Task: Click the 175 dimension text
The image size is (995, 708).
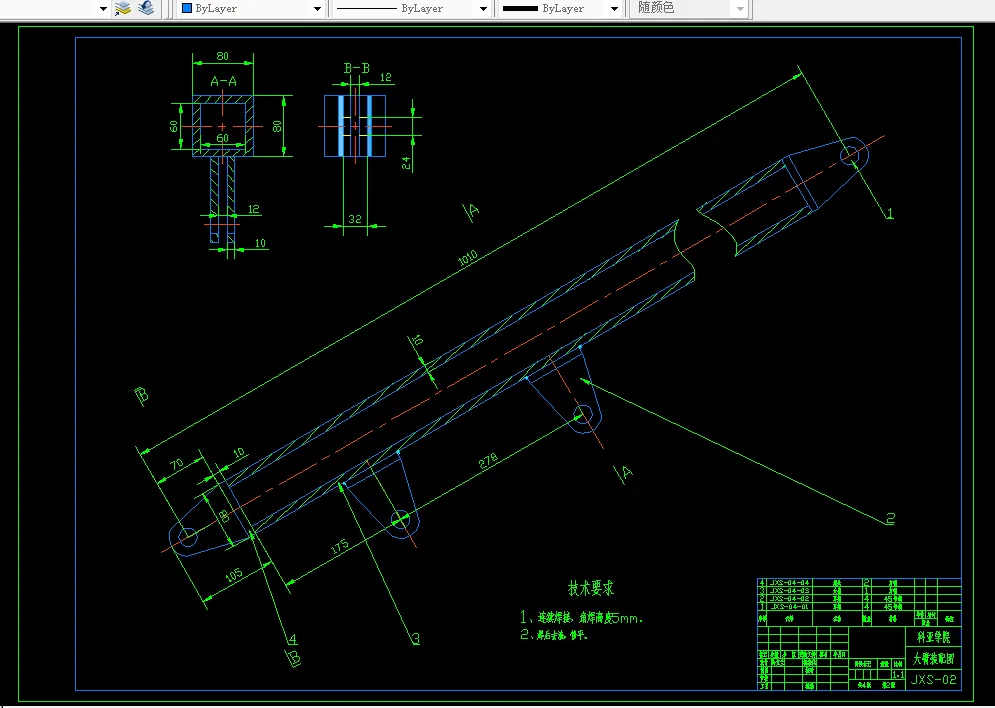Action: click(340, 546)
